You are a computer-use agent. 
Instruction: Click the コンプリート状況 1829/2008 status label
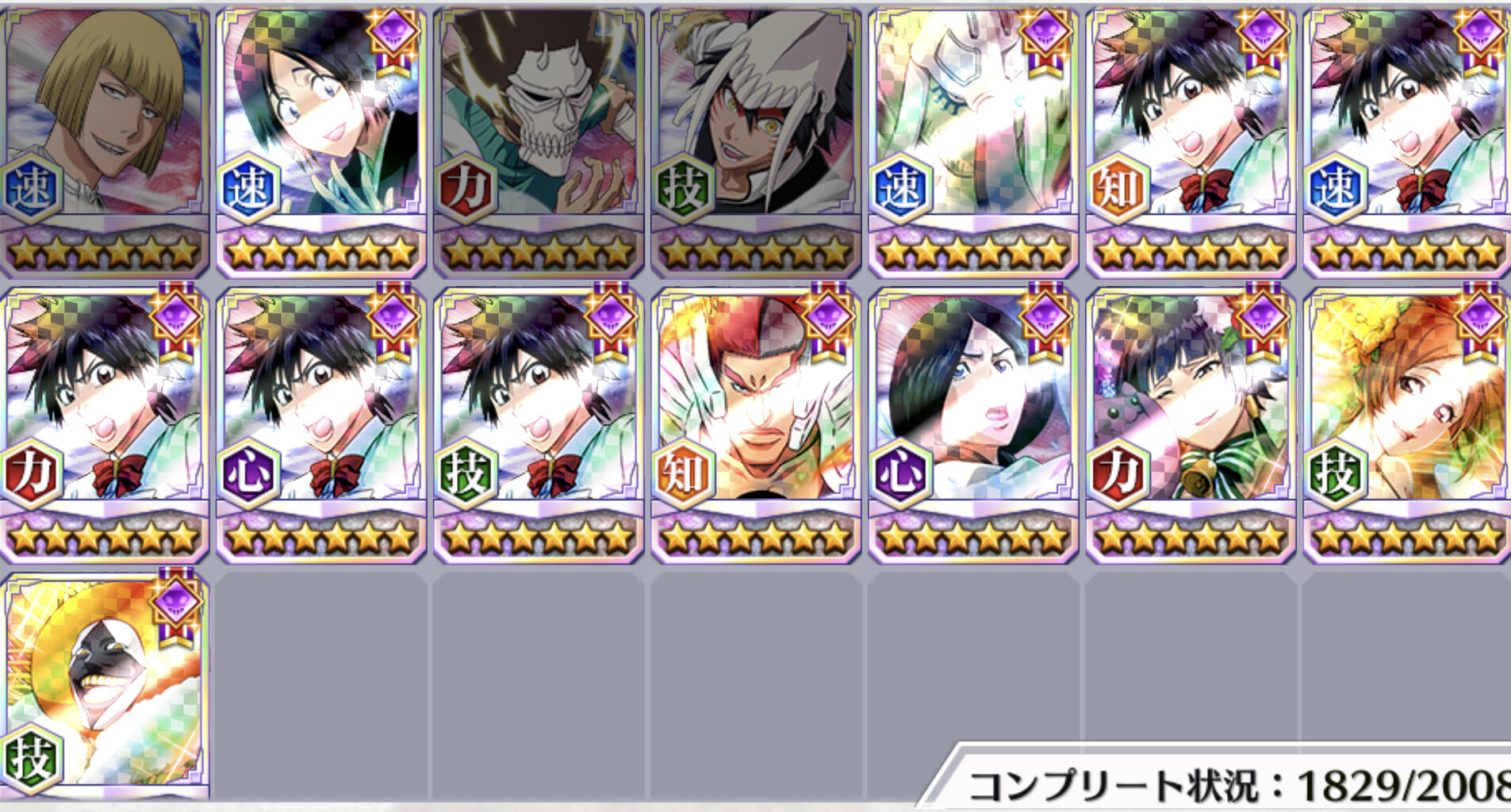[x=1239, y=786]
